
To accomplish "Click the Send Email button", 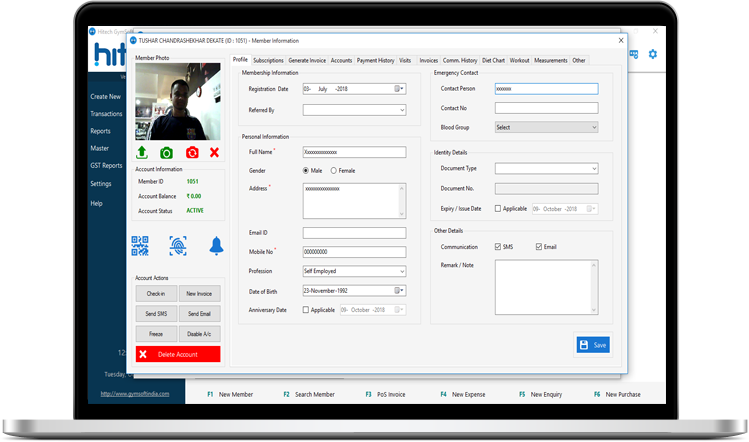I will 199,313.
